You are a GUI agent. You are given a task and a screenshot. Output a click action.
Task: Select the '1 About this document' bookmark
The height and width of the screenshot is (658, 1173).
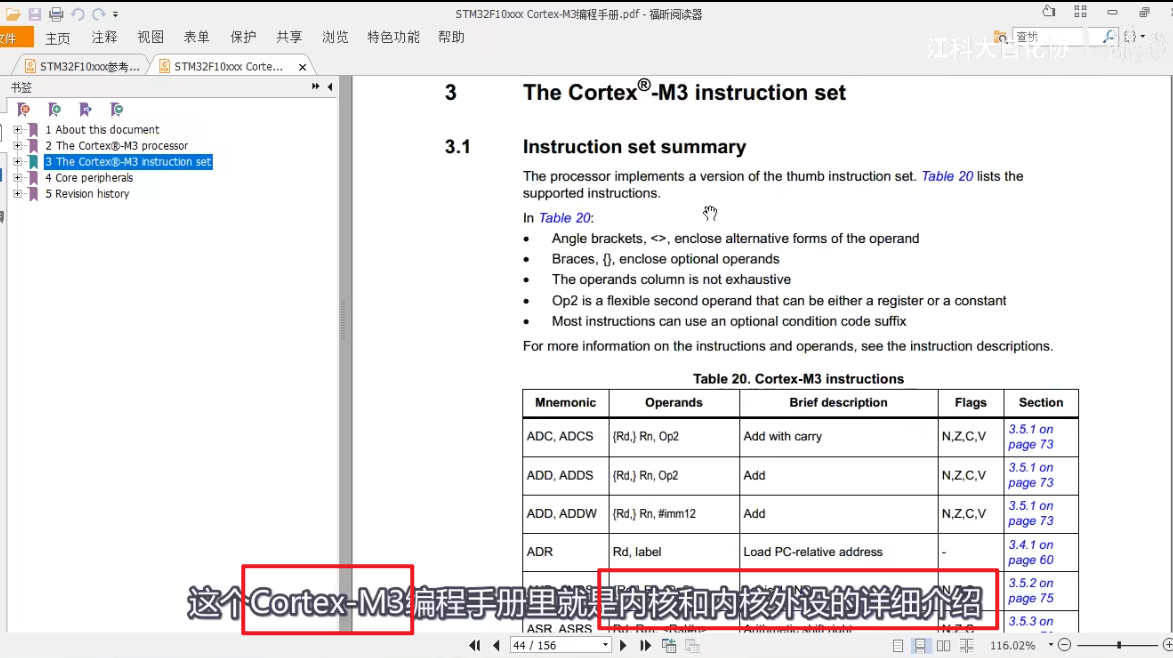pos(102,129)
